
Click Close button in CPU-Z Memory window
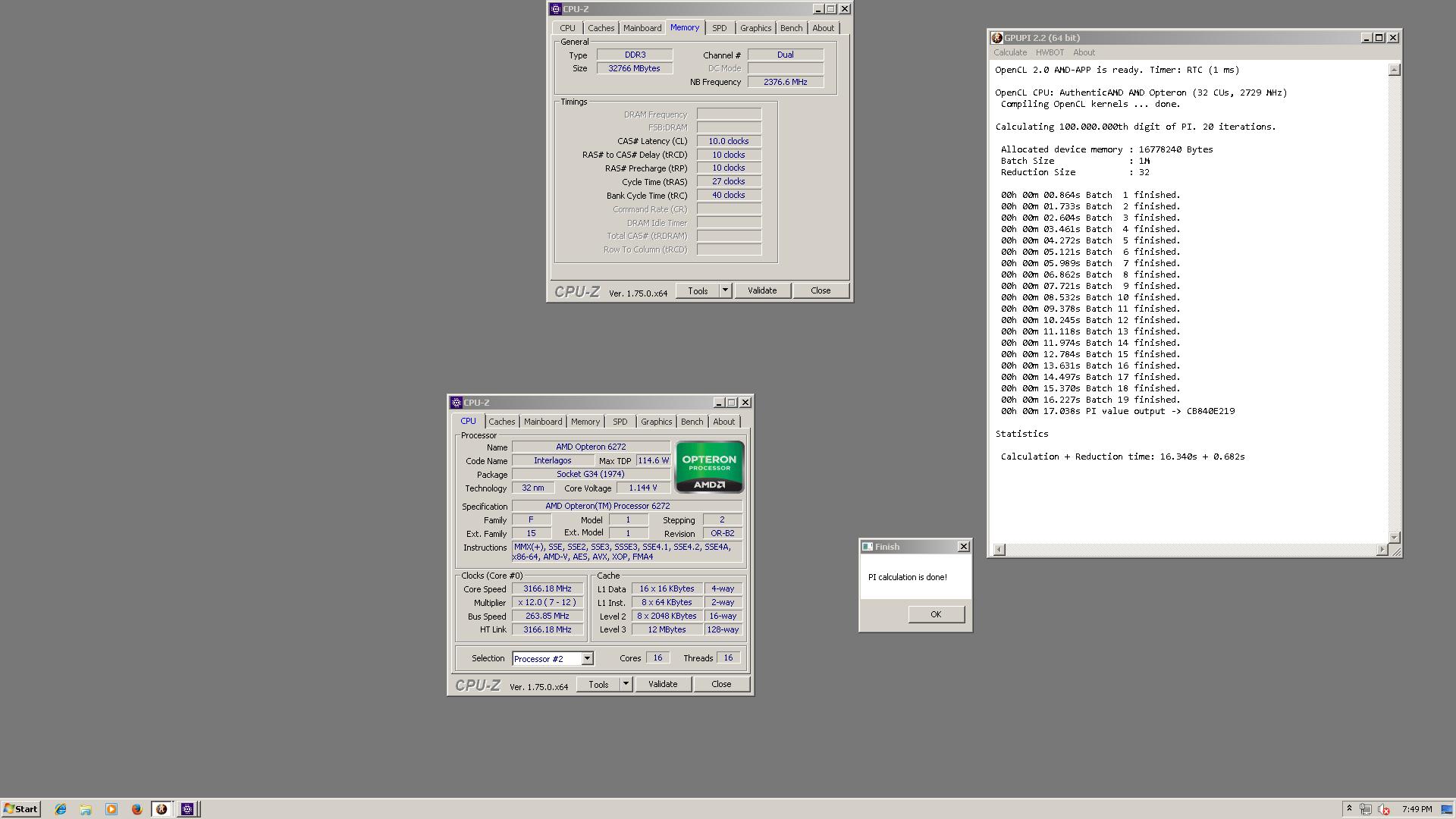tap(821, 290)
